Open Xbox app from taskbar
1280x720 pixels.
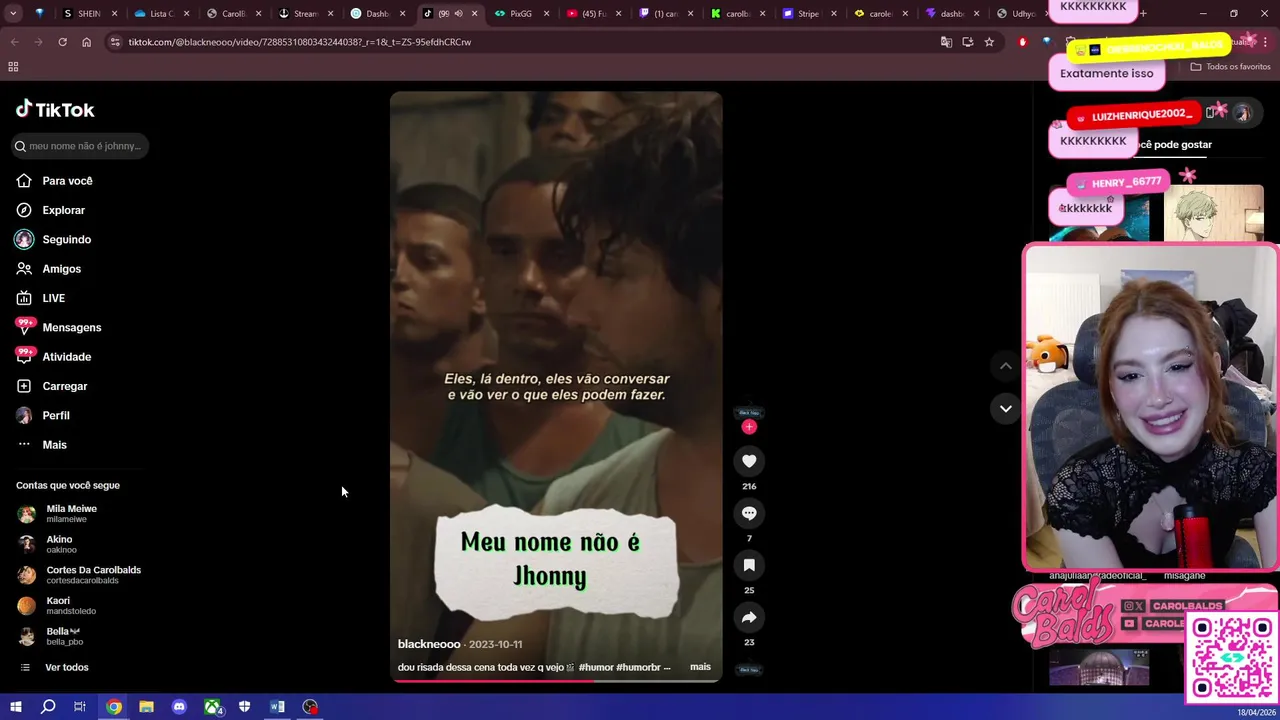[x=213, y=707]
